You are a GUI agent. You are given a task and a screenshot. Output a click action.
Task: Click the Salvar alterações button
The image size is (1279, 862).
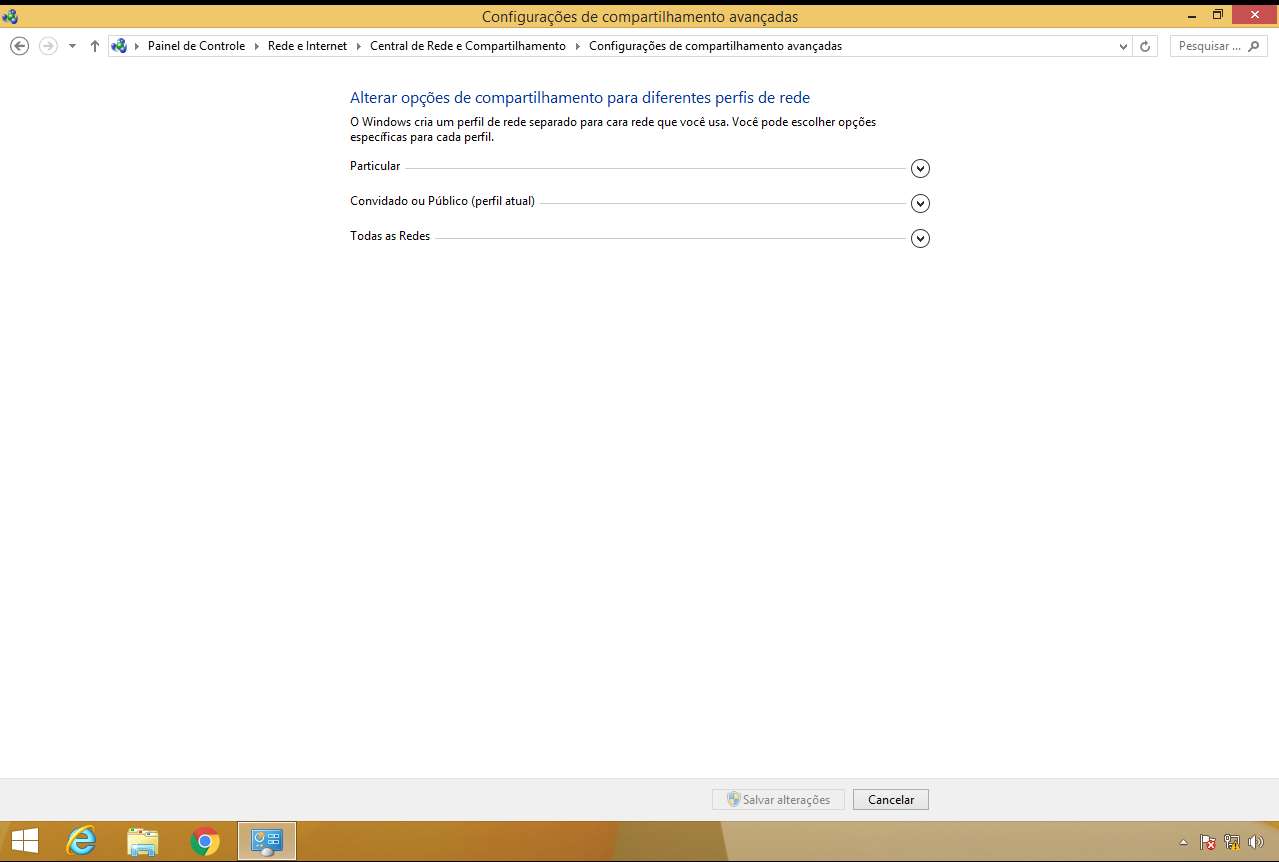click(x=778, y=800)
